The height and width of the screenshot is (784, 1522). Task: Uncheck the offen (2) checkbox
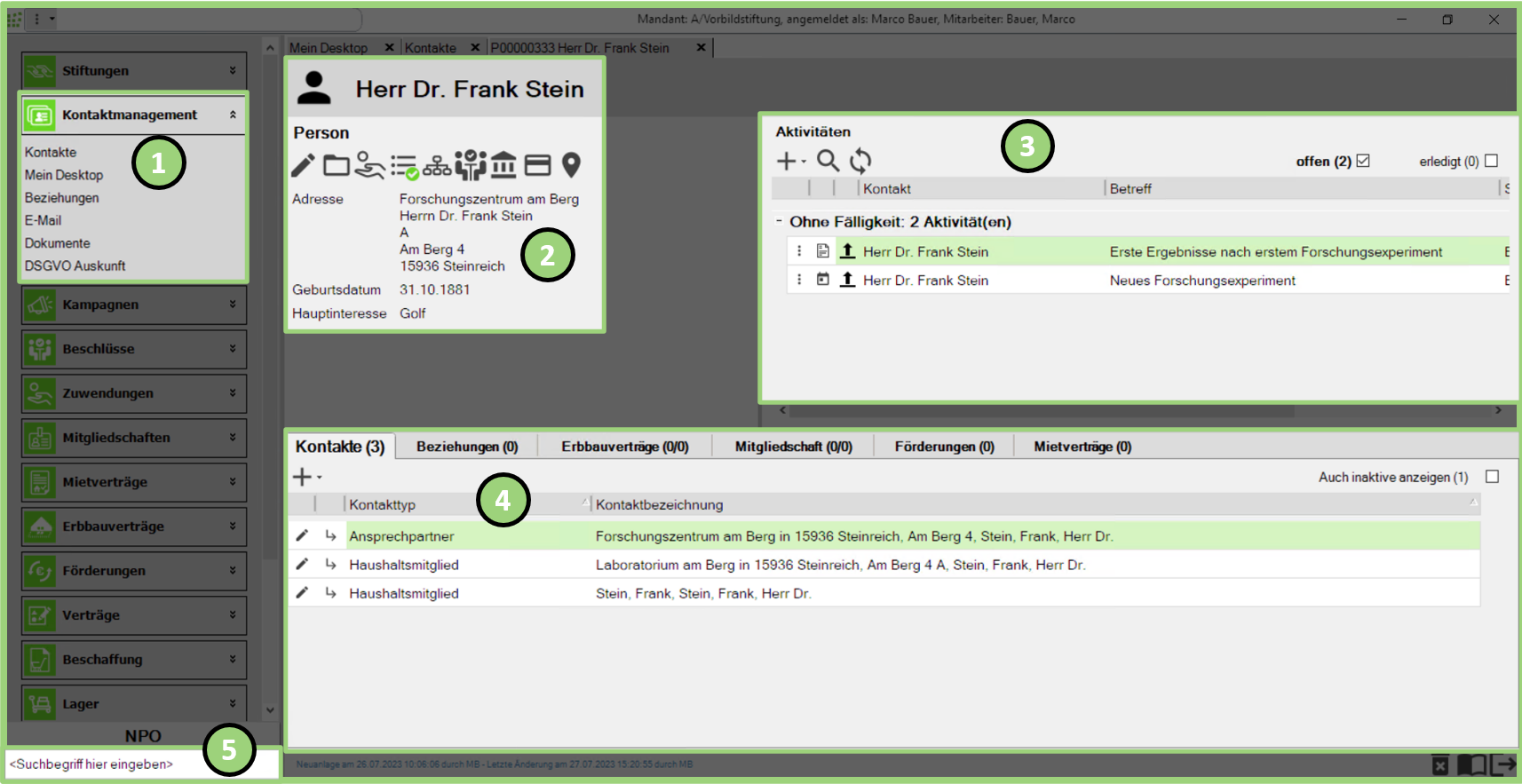pos(1363,161)
